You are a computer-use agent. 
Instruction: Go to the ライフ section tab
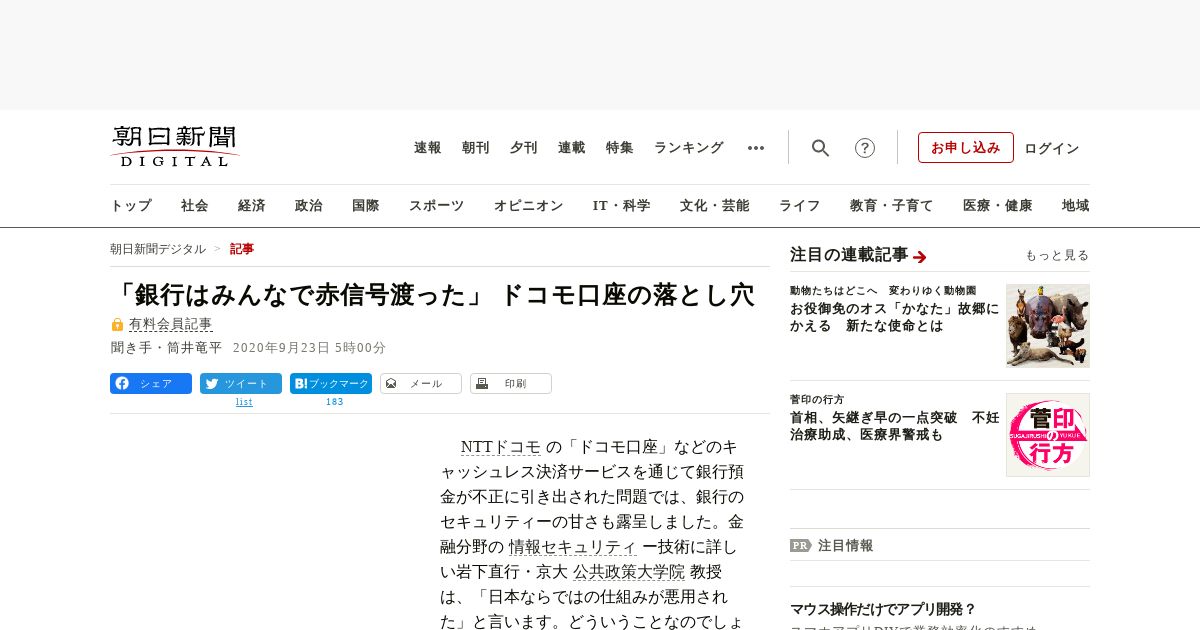click(800, 206)
